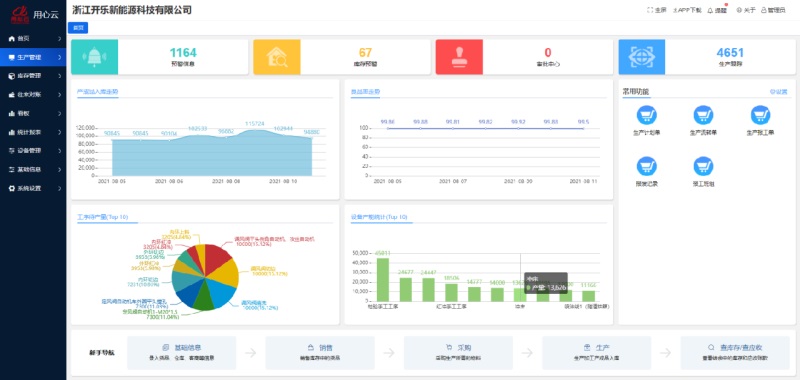Expand the 系统设置 sidebar menu
Viewport: 800px width, 380px height.
[x=33, y=188]
